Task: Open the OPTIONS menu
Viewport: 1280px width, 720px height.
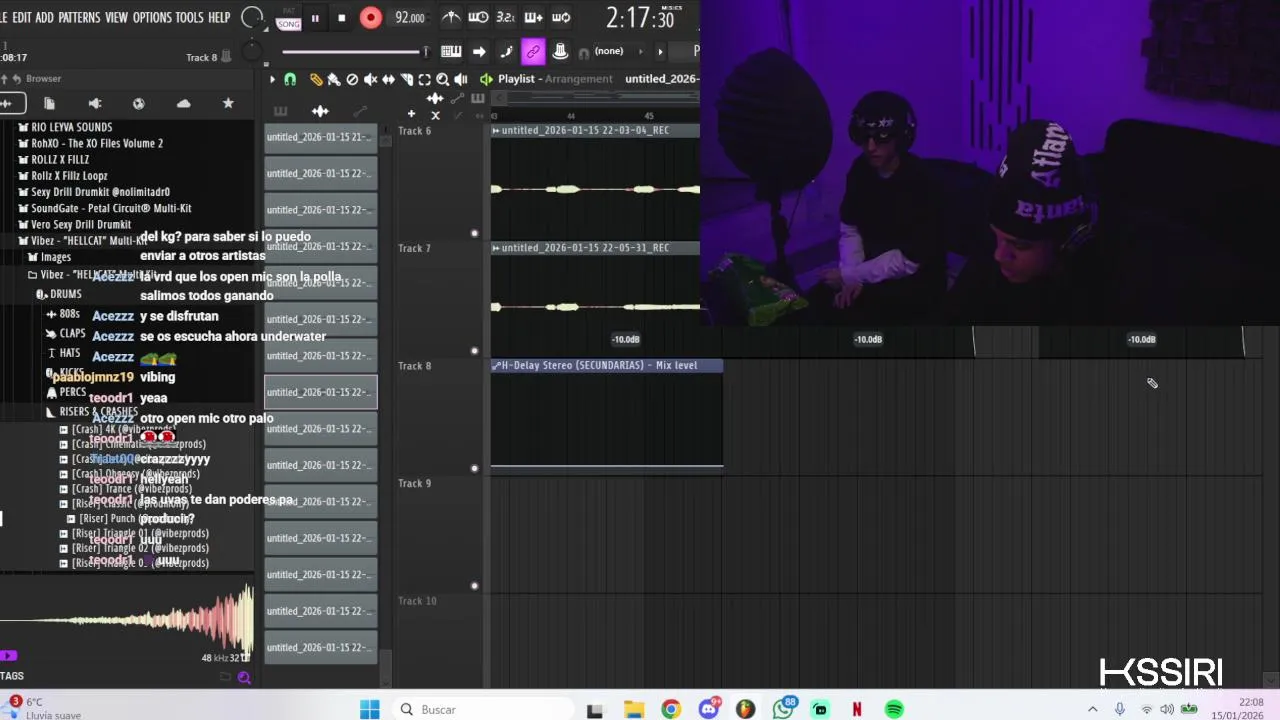Action: (152, 18)
